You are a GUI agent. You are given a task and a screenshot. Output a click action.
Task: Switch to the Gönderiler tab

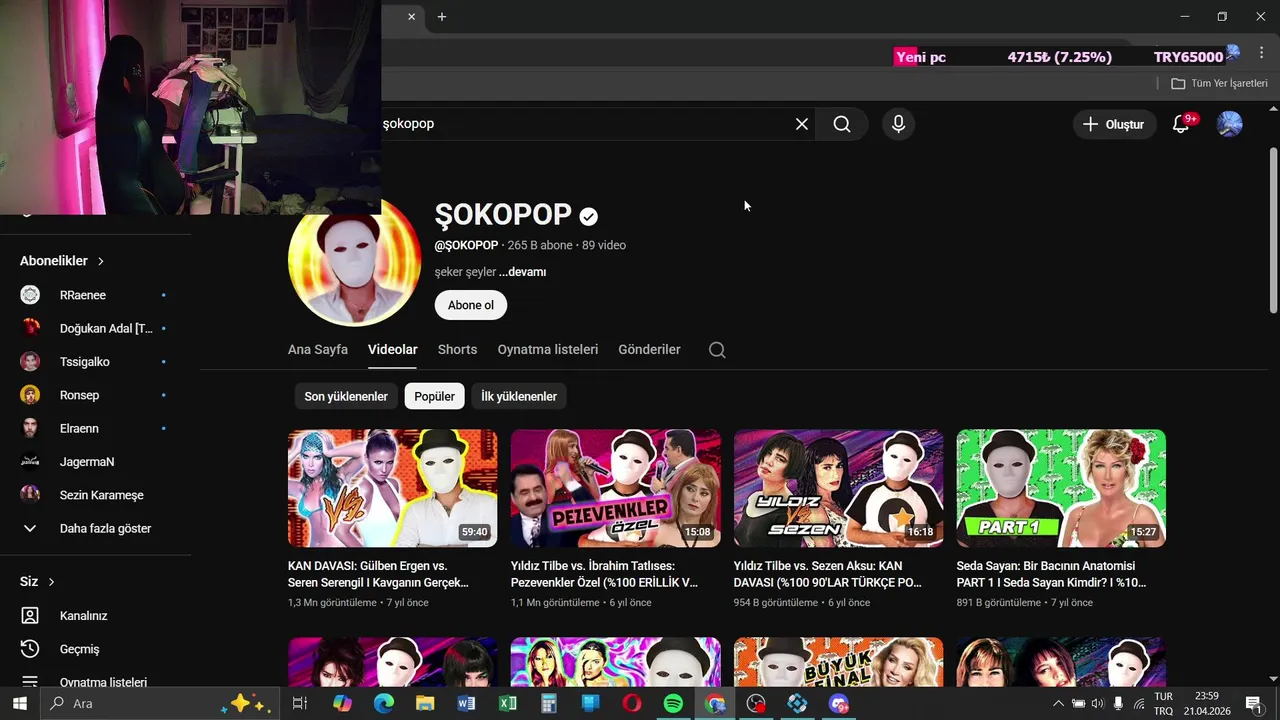point(649,350)
